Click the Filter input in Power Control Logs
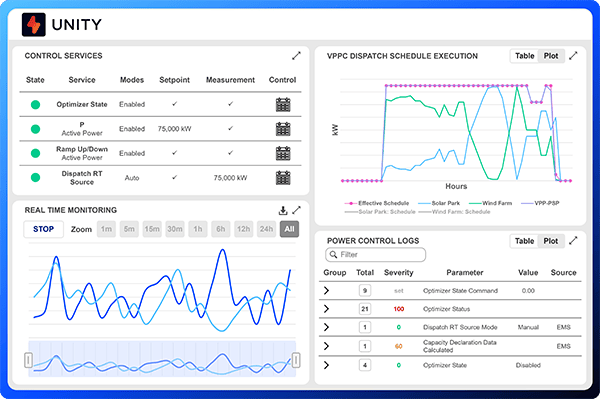600x399 pixels. tap(375, 254)
